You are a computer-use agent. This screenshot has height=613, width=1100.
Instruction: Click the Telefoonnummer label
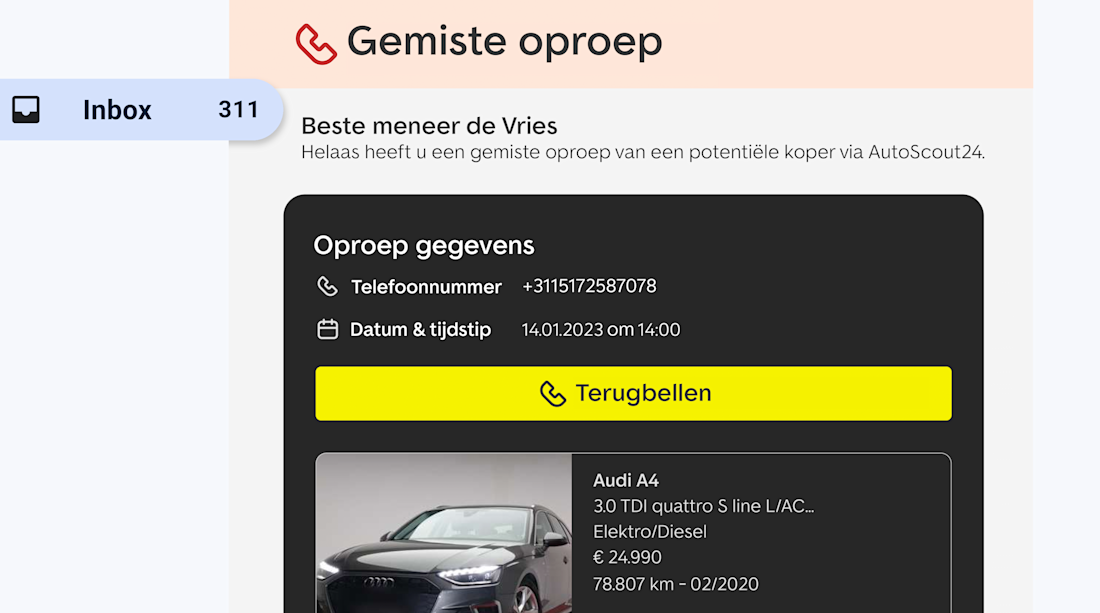tap(426, 287)
